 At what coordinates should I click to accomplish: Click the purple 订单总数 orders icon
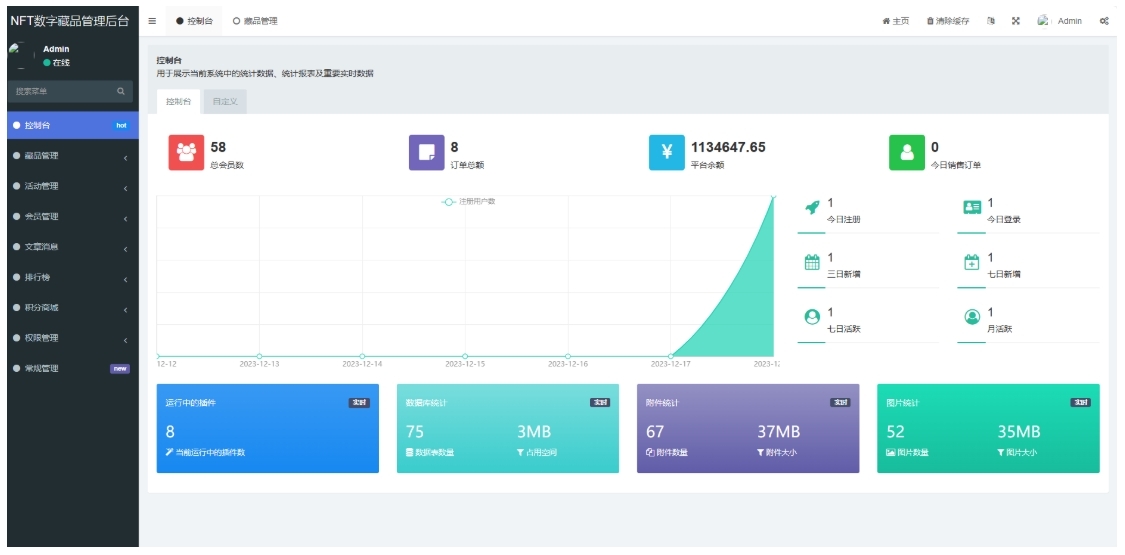click(427, 152)
